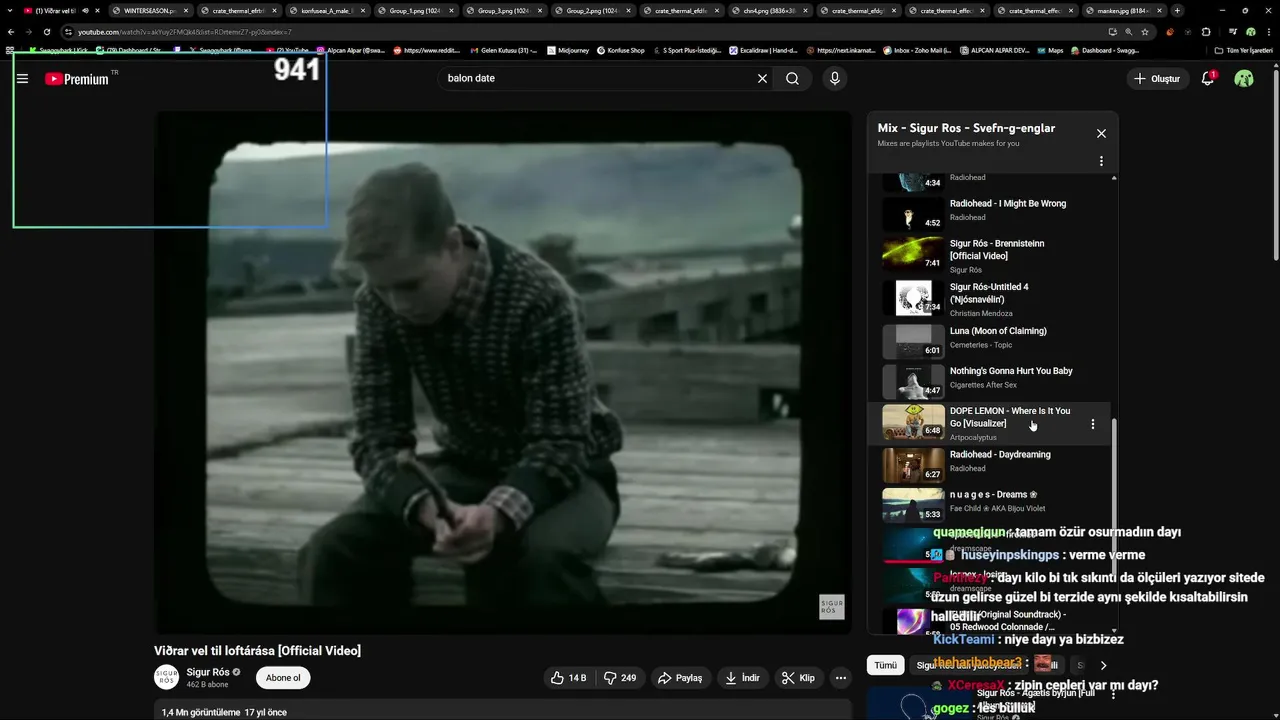The width and height of the screenshot is (1280, 720).
Task: Close the Sigur Rós mix panel
Action: click(x=1101, y=133)
